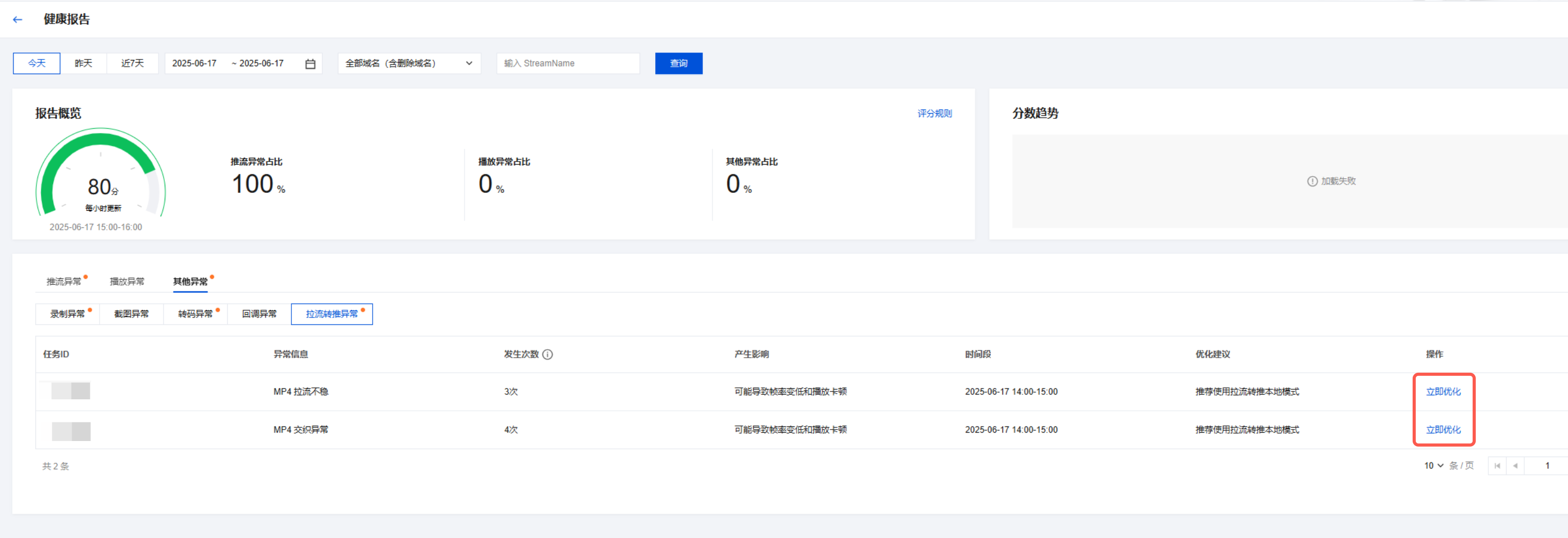
Task: Select the 昨天 time range
Action: 83,63
